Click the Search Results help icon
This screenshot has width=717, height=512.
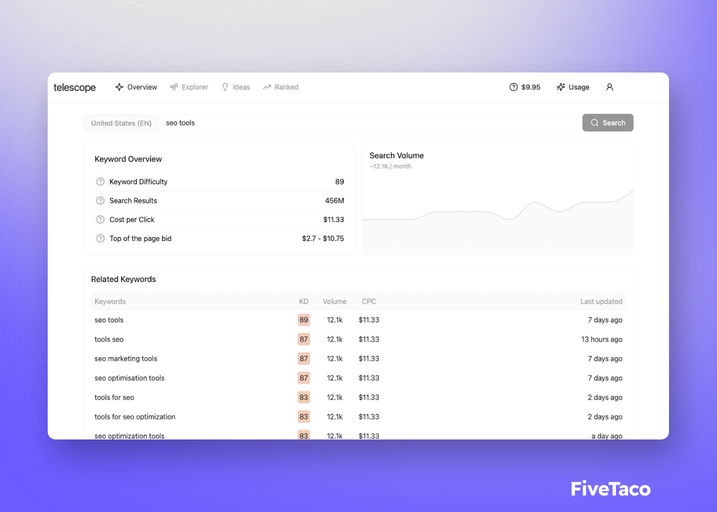pos(100,200)
